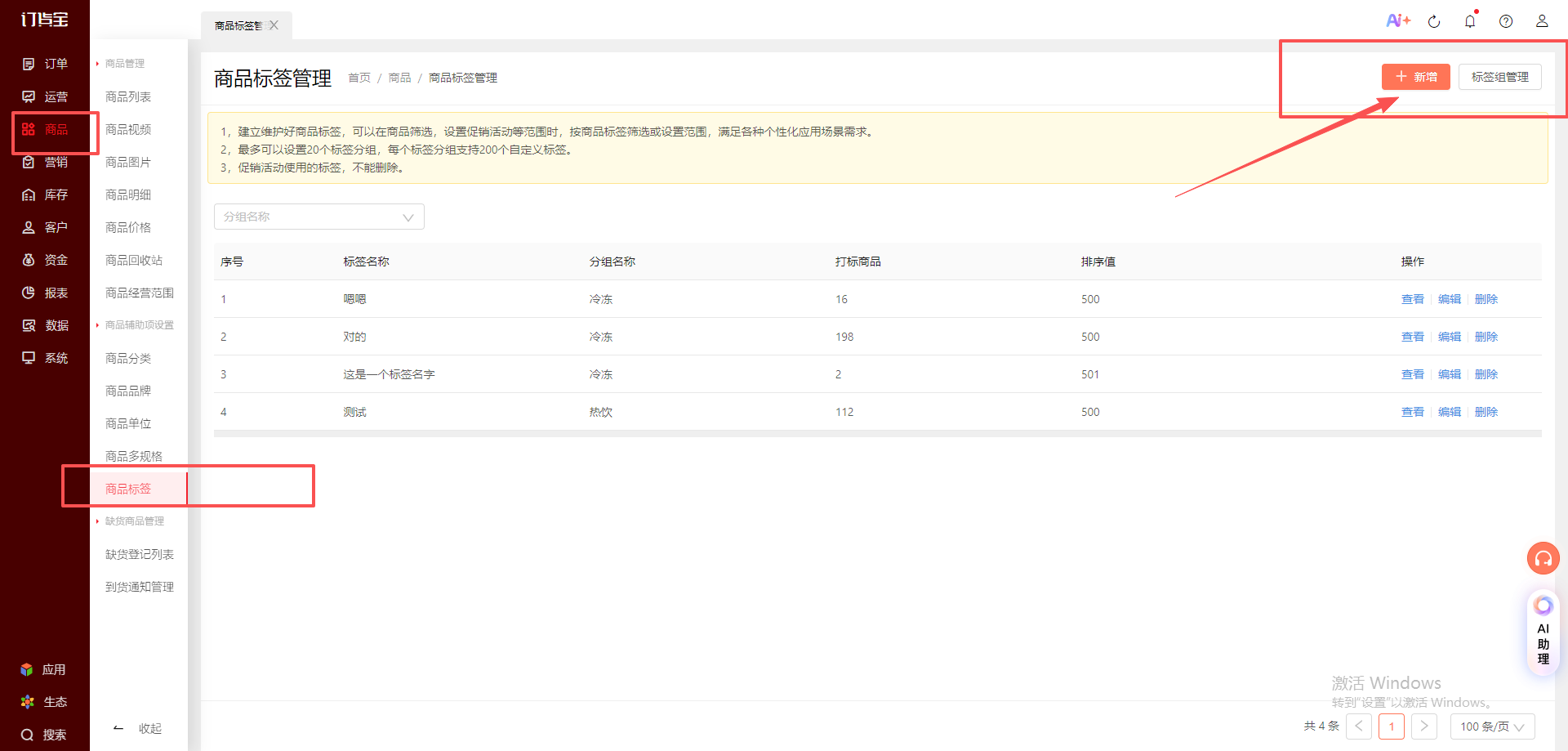Click 删除 for the 测试 tag row
Viewport: 1568px width, 751px height.
click(x=1486, y=412)
